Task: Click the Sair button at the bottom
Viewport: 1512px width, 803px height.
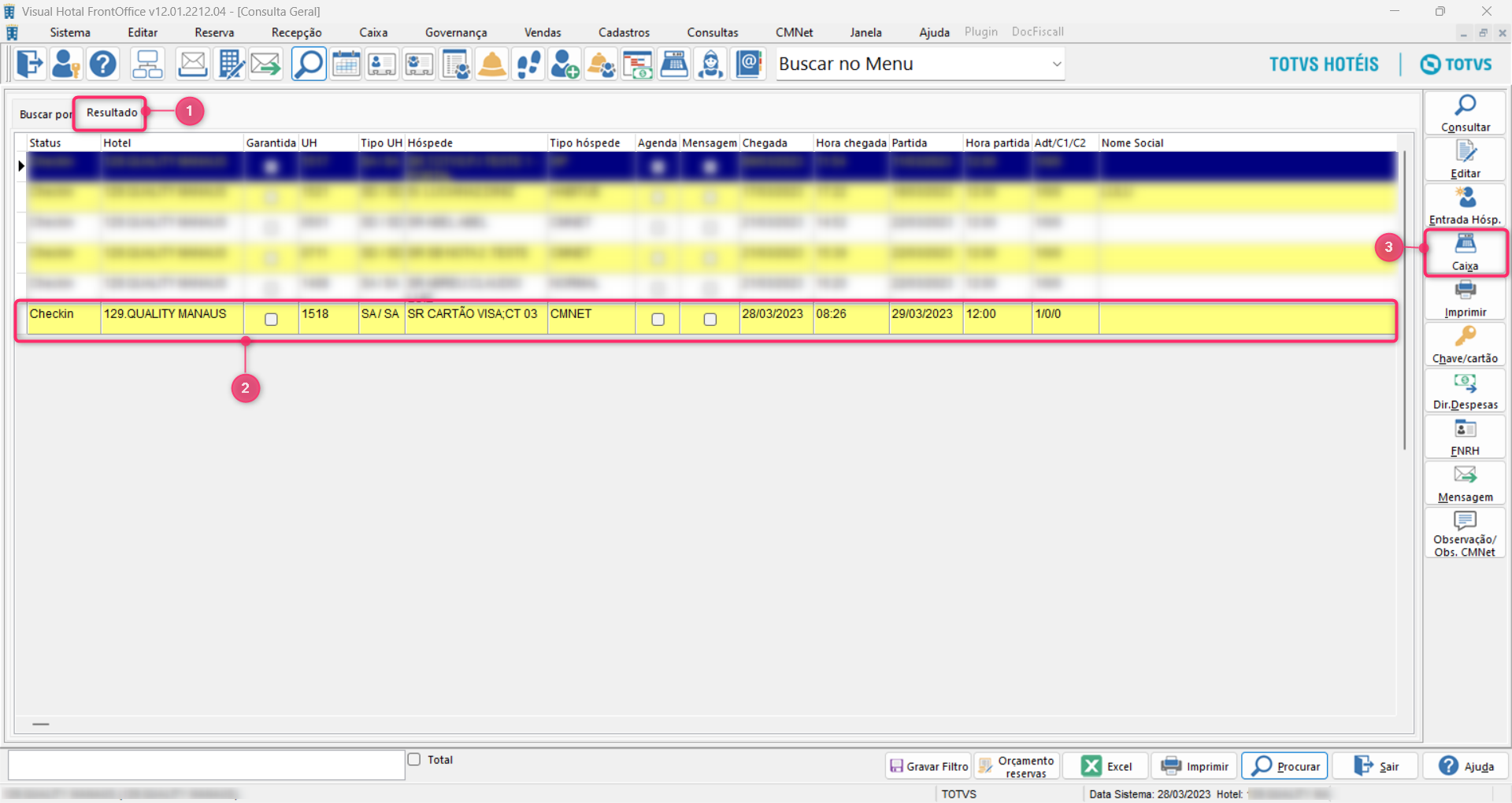Action: click(1375, 766)
